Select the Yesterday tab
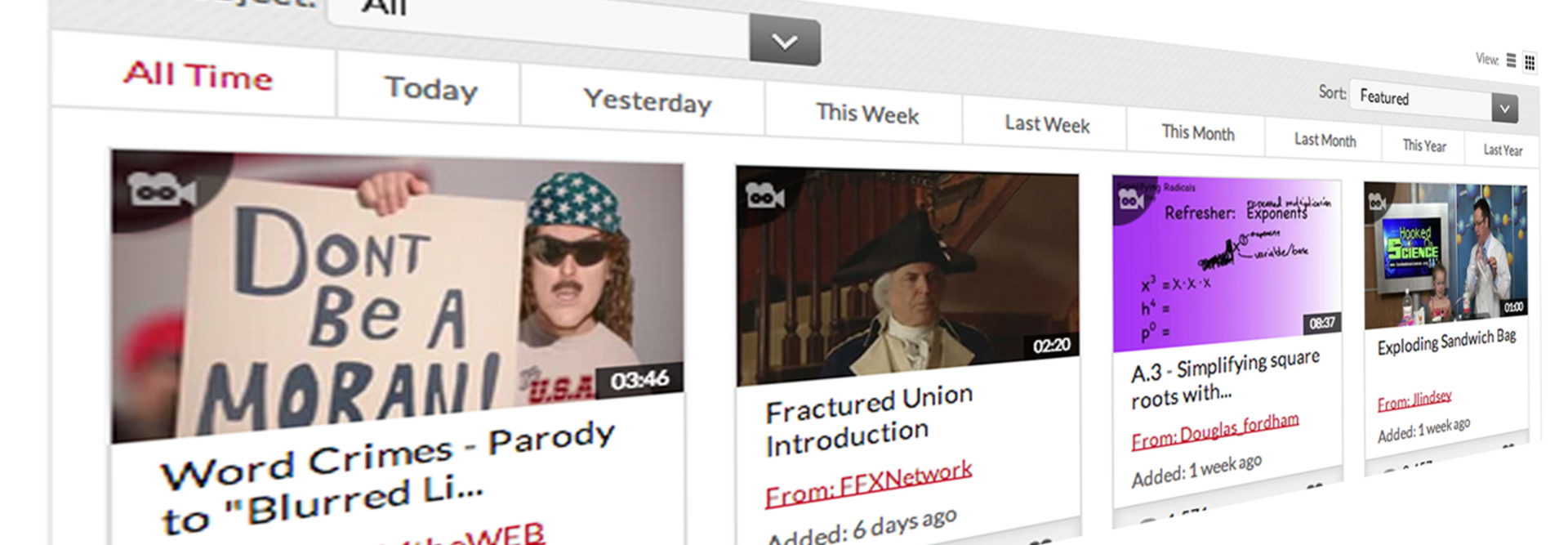 click(x=647, y=101)
